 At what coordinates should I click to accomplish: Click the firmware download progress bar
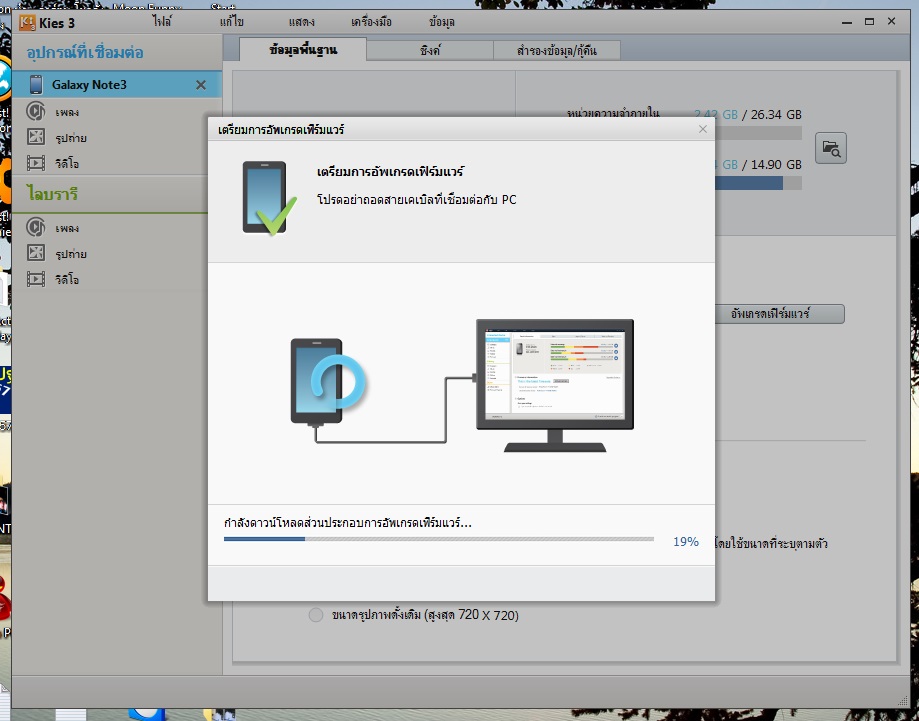tap(438, 539)
